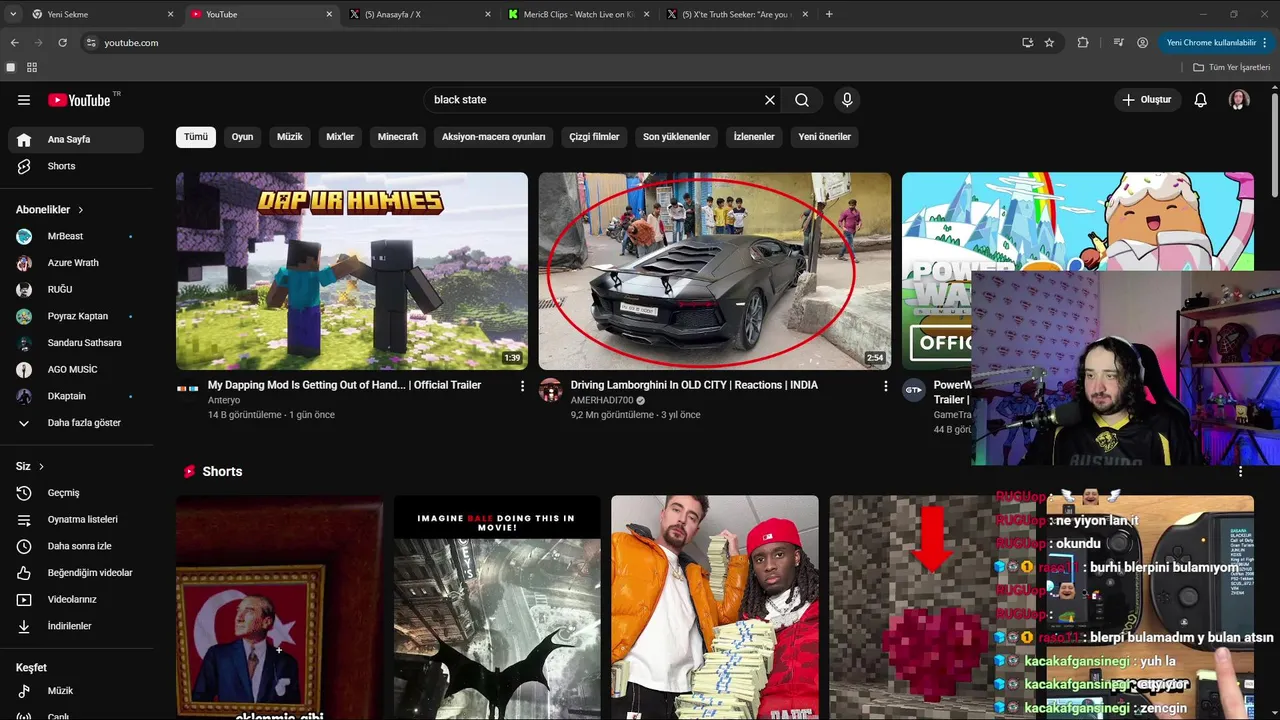Click the Oluştur create button
Viewport: 1280px width, 720px height.
click(x=1147, y=100)
